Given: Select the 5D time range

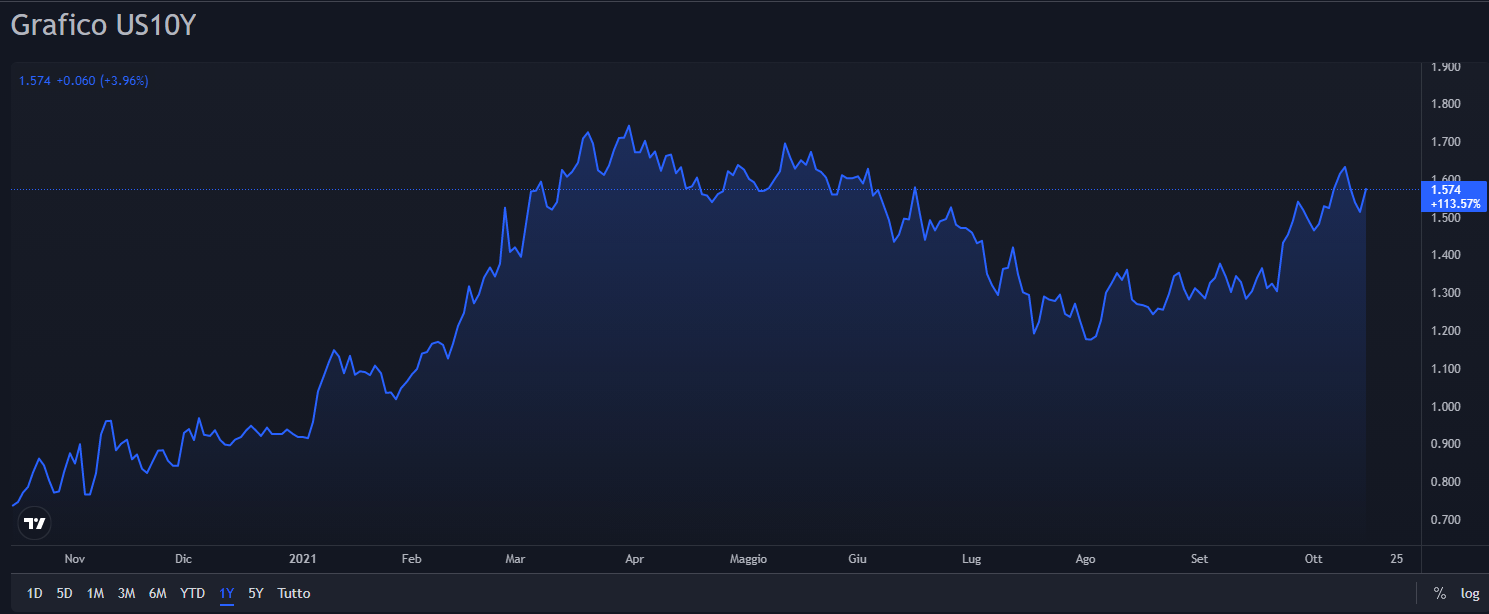Looking at the screenshot, I should click(x=65, y=593).
